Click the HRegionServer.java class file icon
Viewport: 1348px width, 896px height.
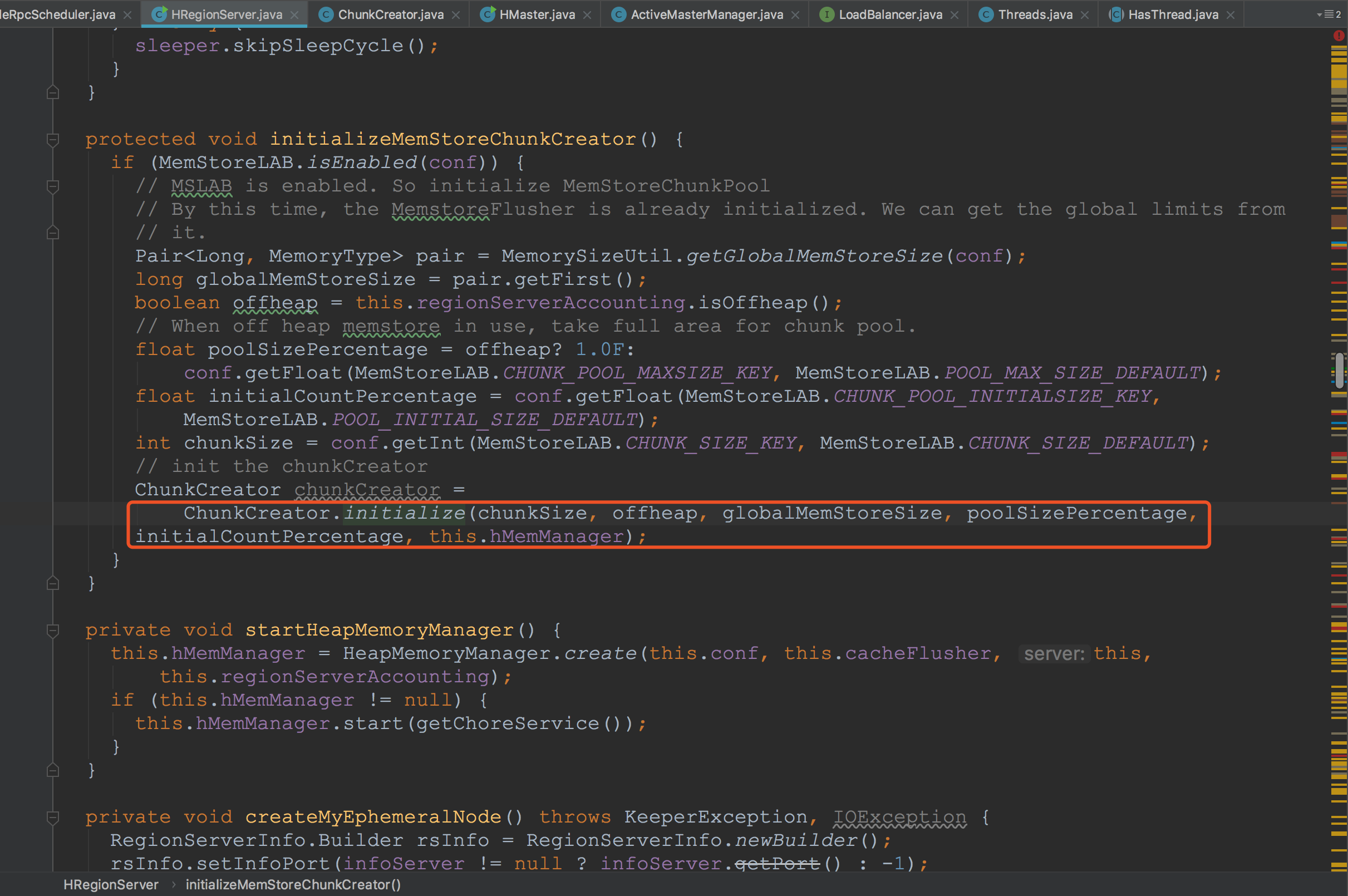[159, 14]
